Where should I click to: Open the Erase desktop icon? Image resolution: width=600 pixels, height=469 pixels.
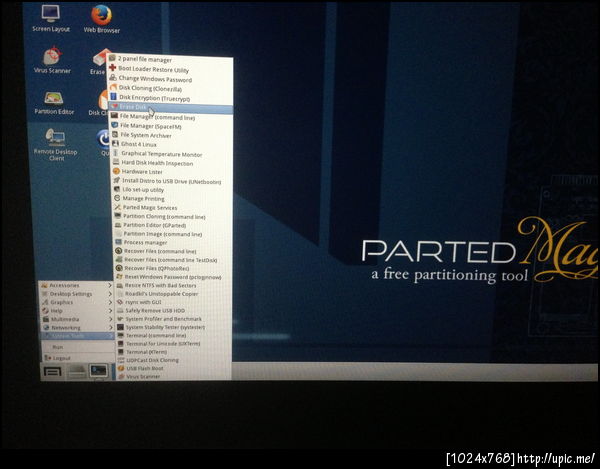pos(99,62)
